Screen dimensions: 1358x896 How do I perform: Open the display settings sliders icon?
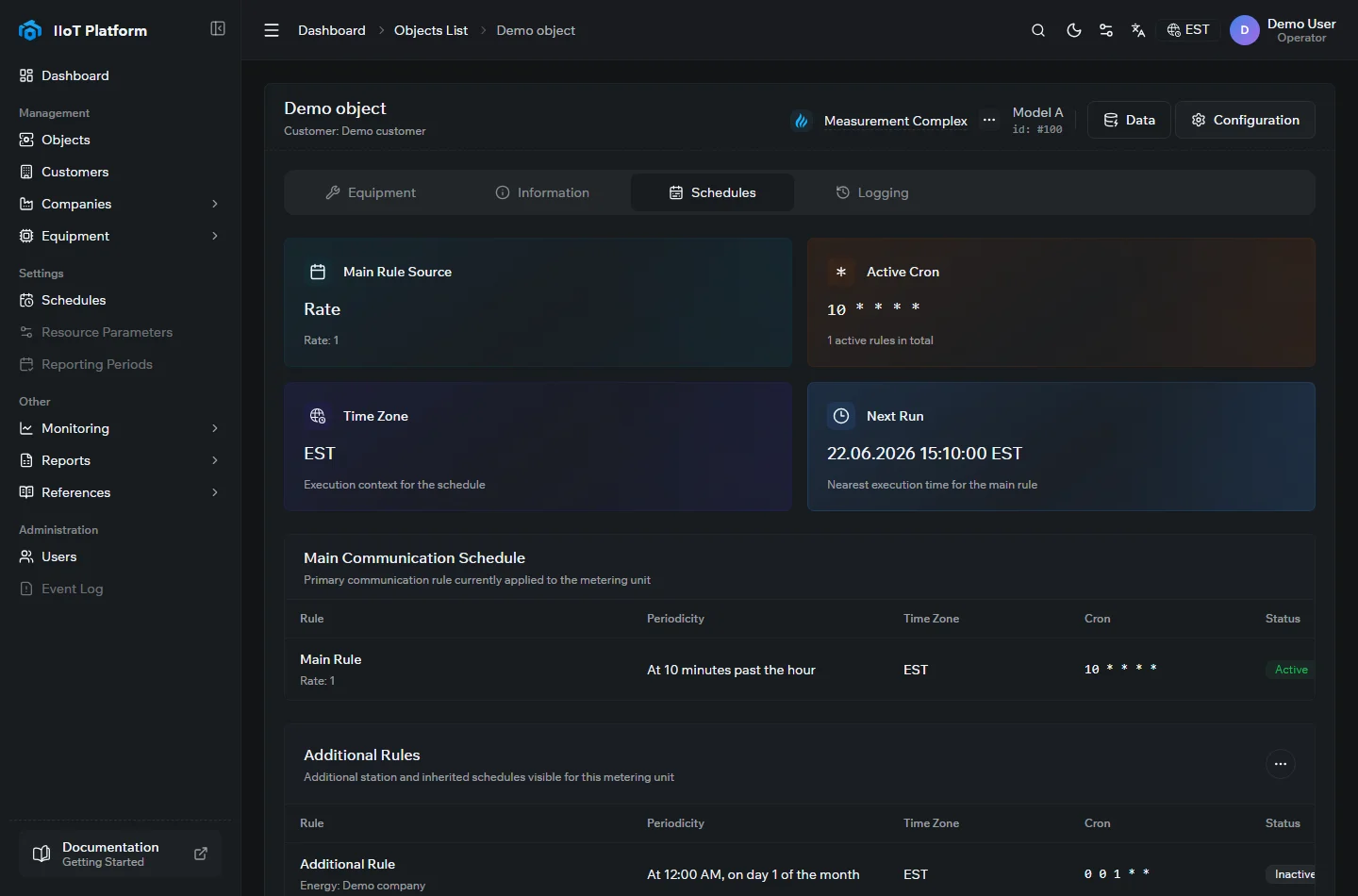(x=1106, y=30)
